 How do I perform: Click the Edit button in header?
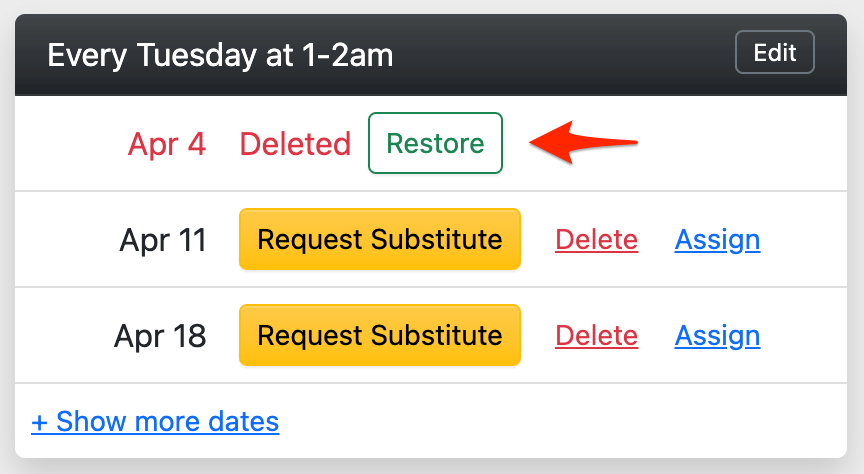(x=774, y=53)
